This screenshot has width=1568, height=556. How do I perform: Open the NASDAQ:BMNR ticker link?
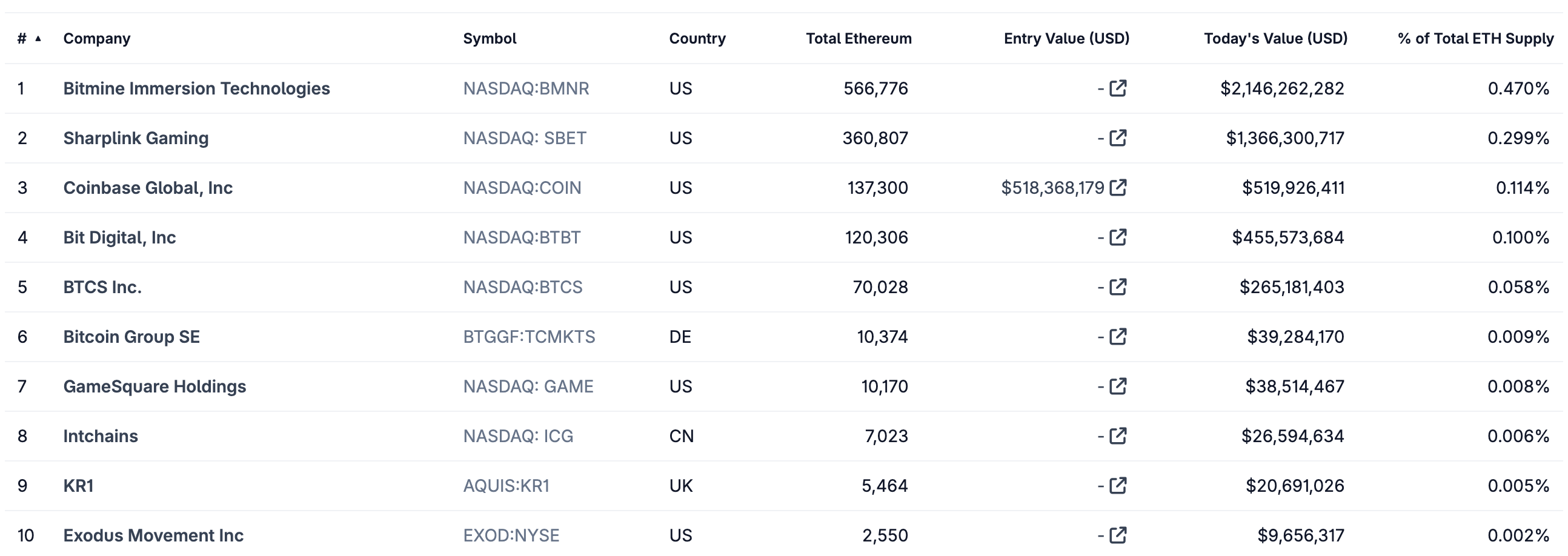click(x=527, y=88)
